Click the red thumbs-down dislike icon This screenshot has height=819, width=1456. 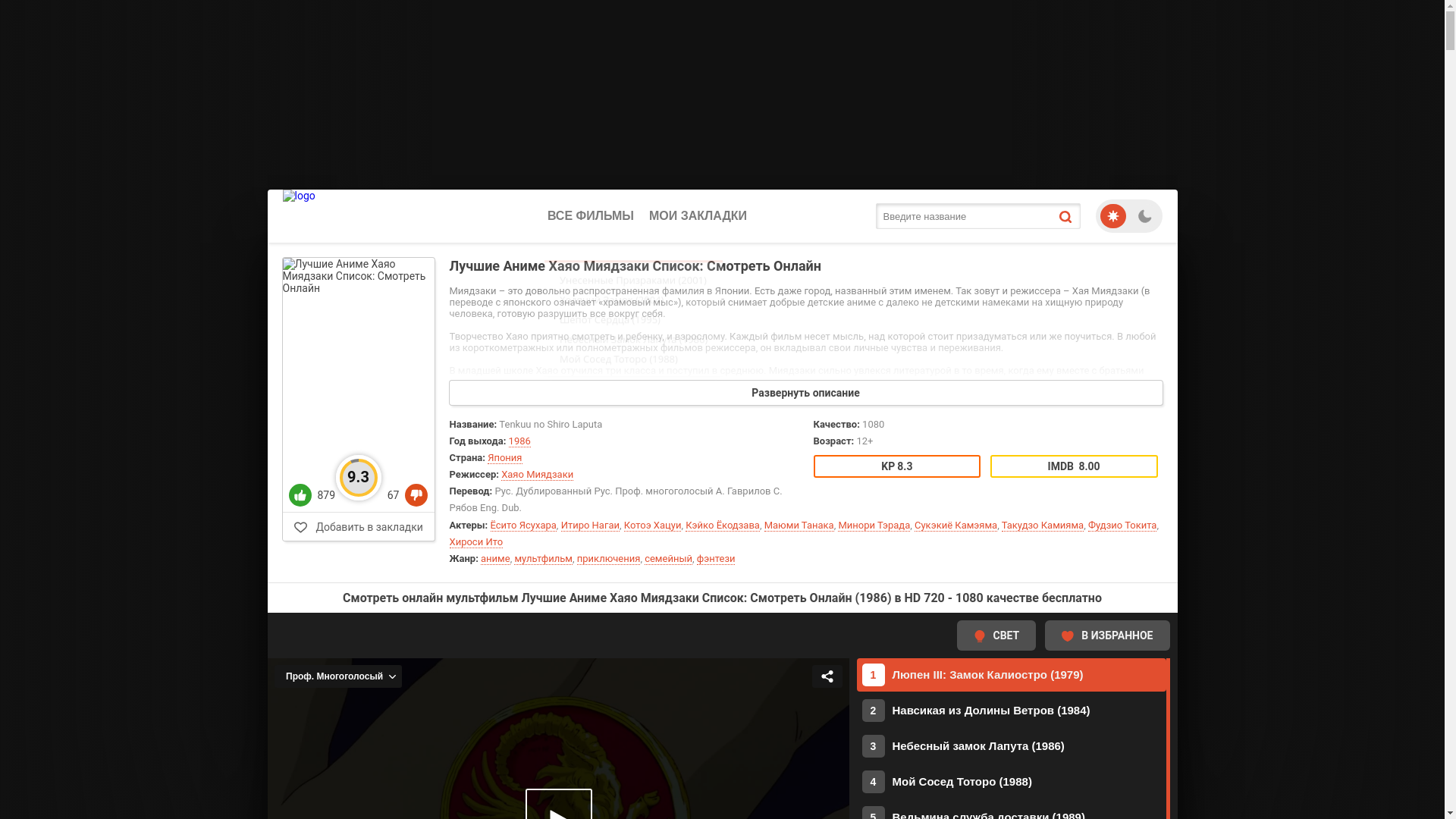click(416, 495)
